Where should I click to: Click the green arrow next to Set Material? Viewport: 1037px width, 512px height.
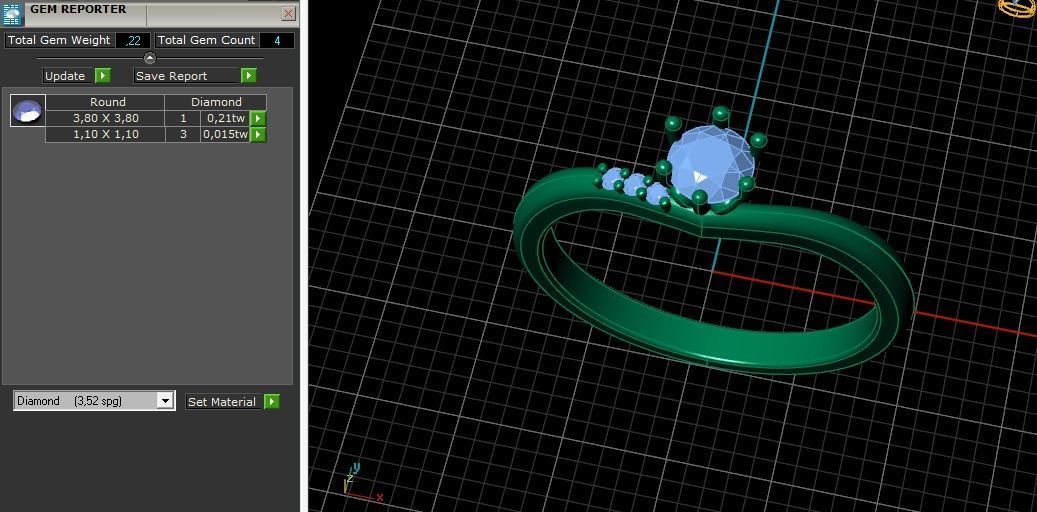[x=272, y=402]
